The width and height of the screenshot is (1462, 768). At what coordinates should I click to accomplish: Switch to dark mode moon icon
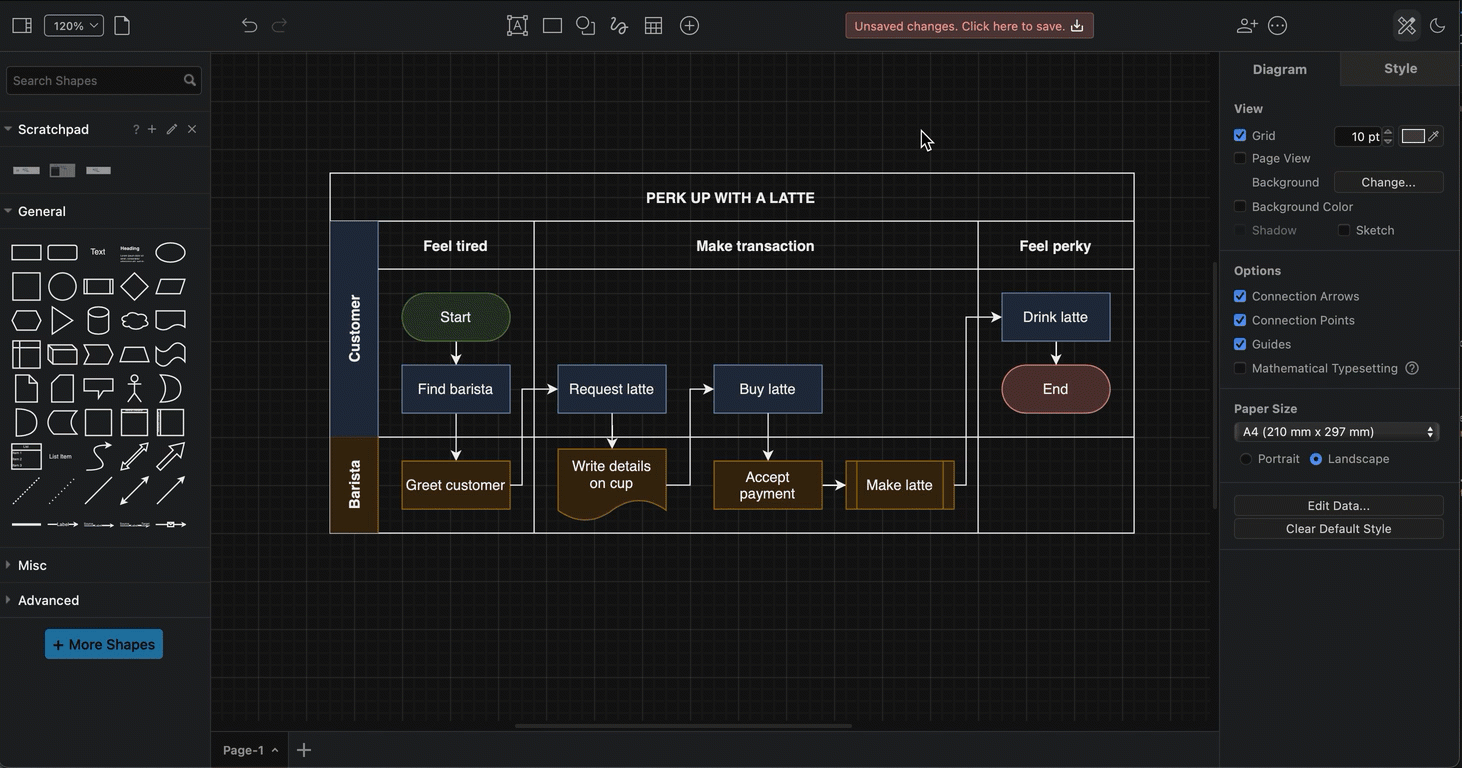coord(1438,26)
